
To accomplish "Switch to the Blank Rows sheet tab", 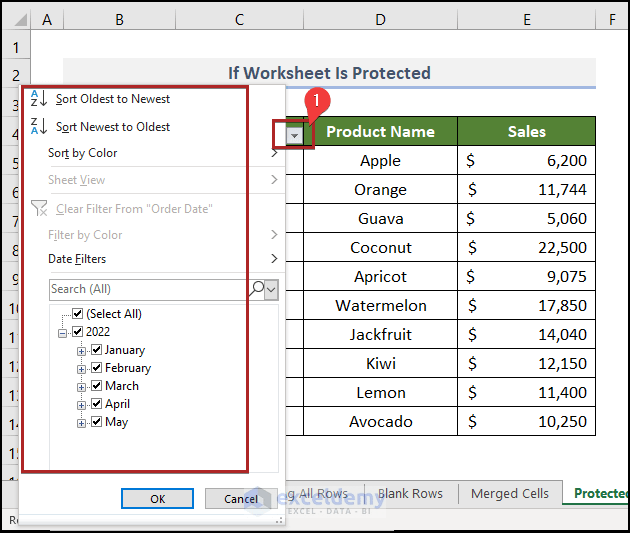I will point(410,493).
